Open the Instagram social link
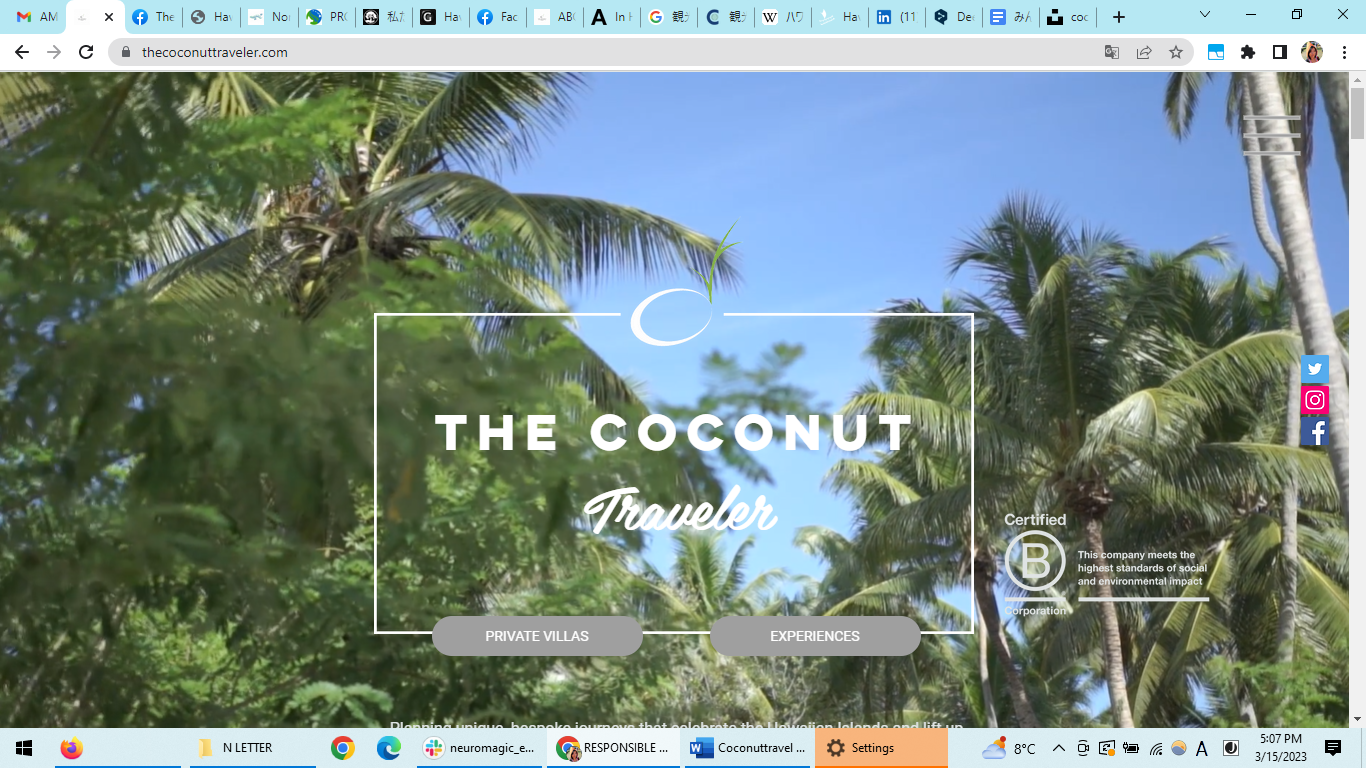1366x768 pixels. tap(1315, 400)
